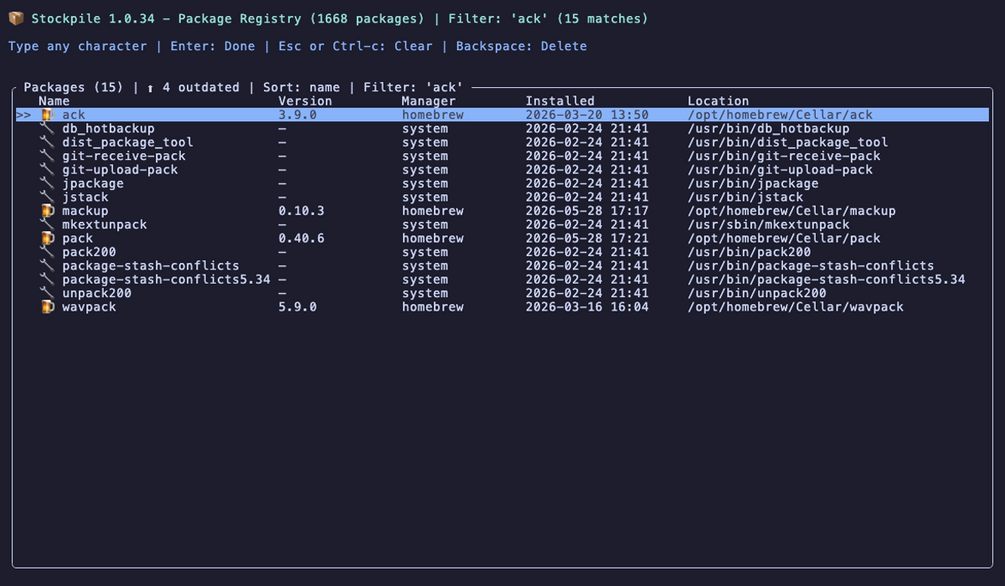The height and width of the screenshot is (586, 1005).
Task: Click the wrench icon beside unpack200
Action: pos(47,293)
